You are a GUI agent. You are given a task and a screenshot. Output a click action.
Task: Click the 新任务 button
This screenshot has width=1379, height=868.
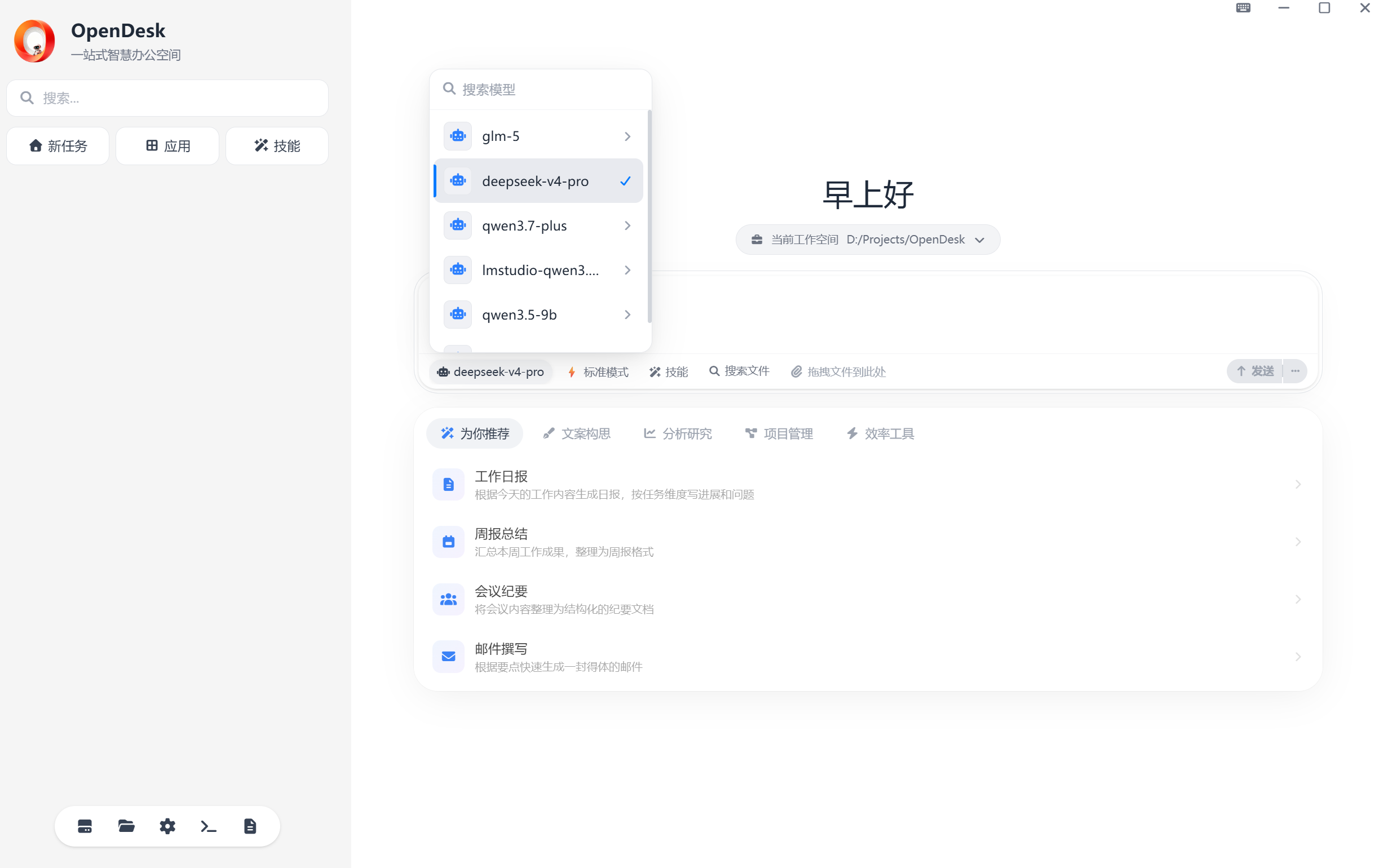[58, 146]
